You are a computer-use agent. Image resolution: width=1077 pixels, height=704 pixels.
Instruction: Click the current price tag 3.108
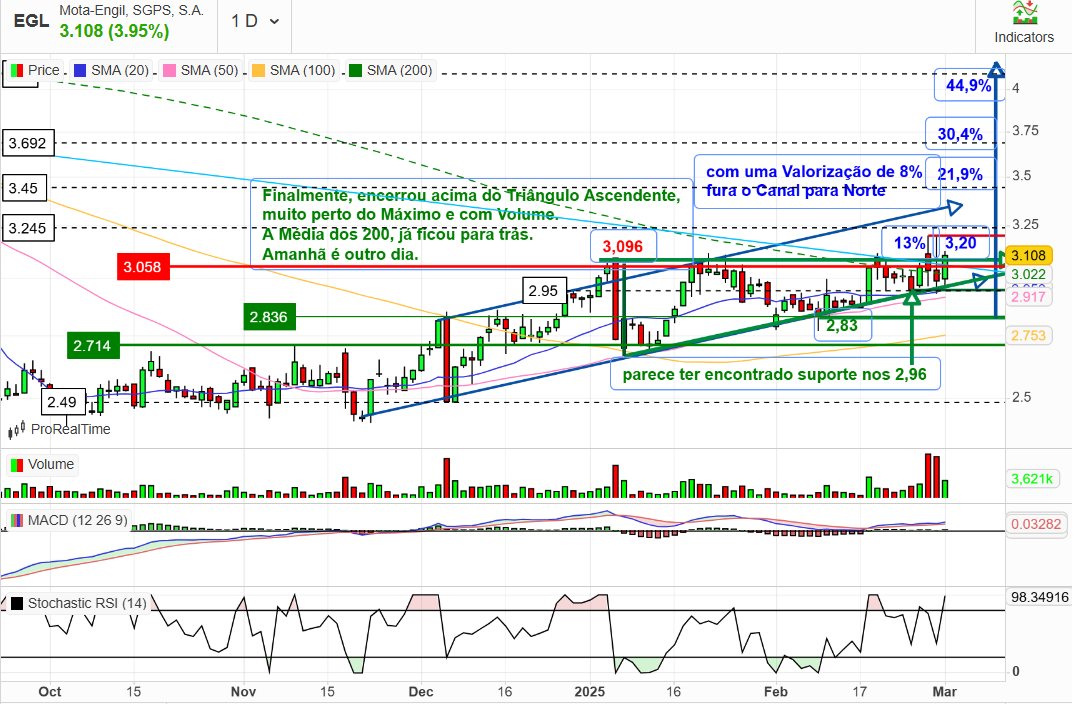click(1028, 256)
